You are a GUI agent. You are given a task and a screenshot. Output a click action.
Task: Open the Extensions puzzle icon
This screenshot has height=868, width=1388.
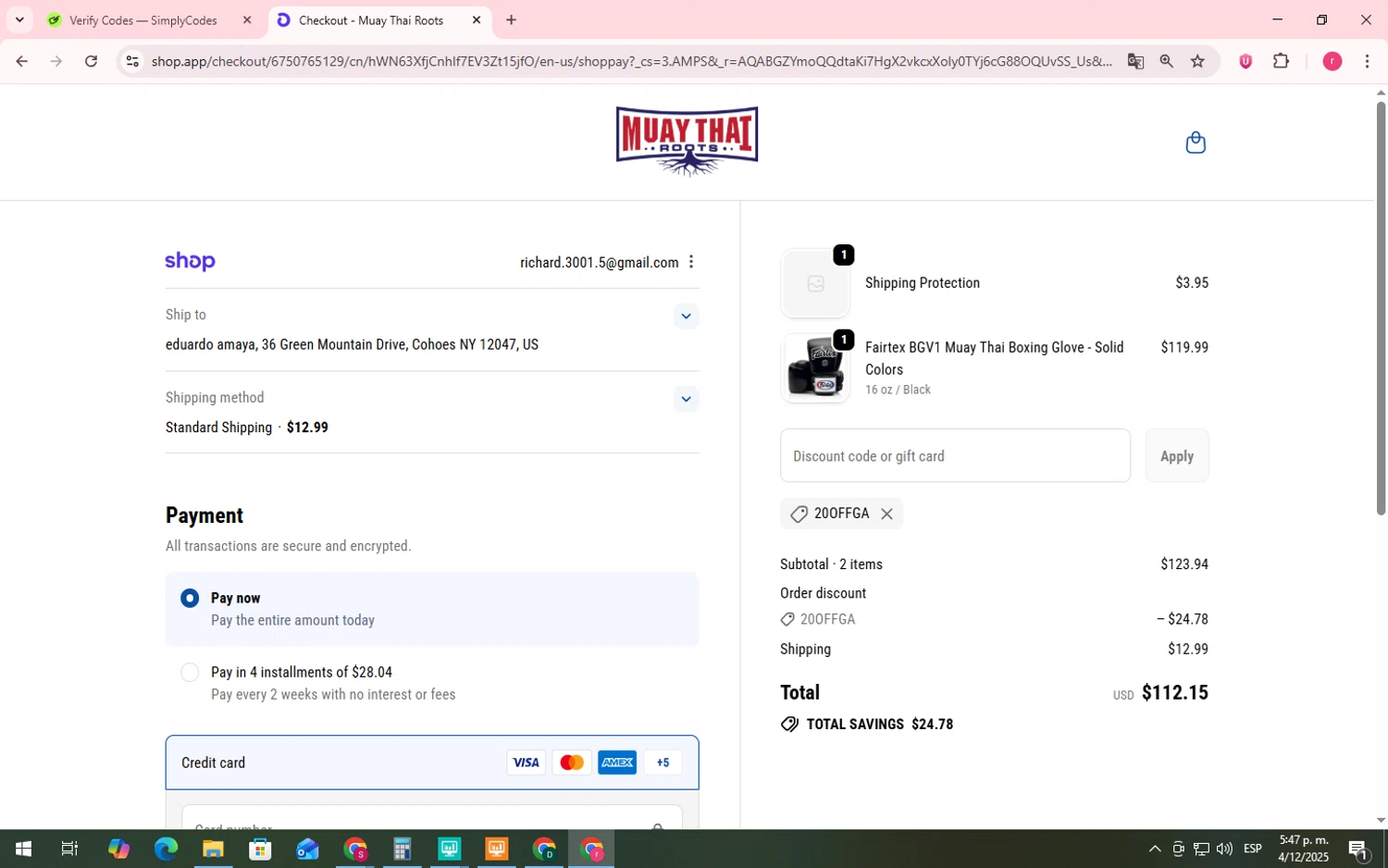click(1281, 61)
